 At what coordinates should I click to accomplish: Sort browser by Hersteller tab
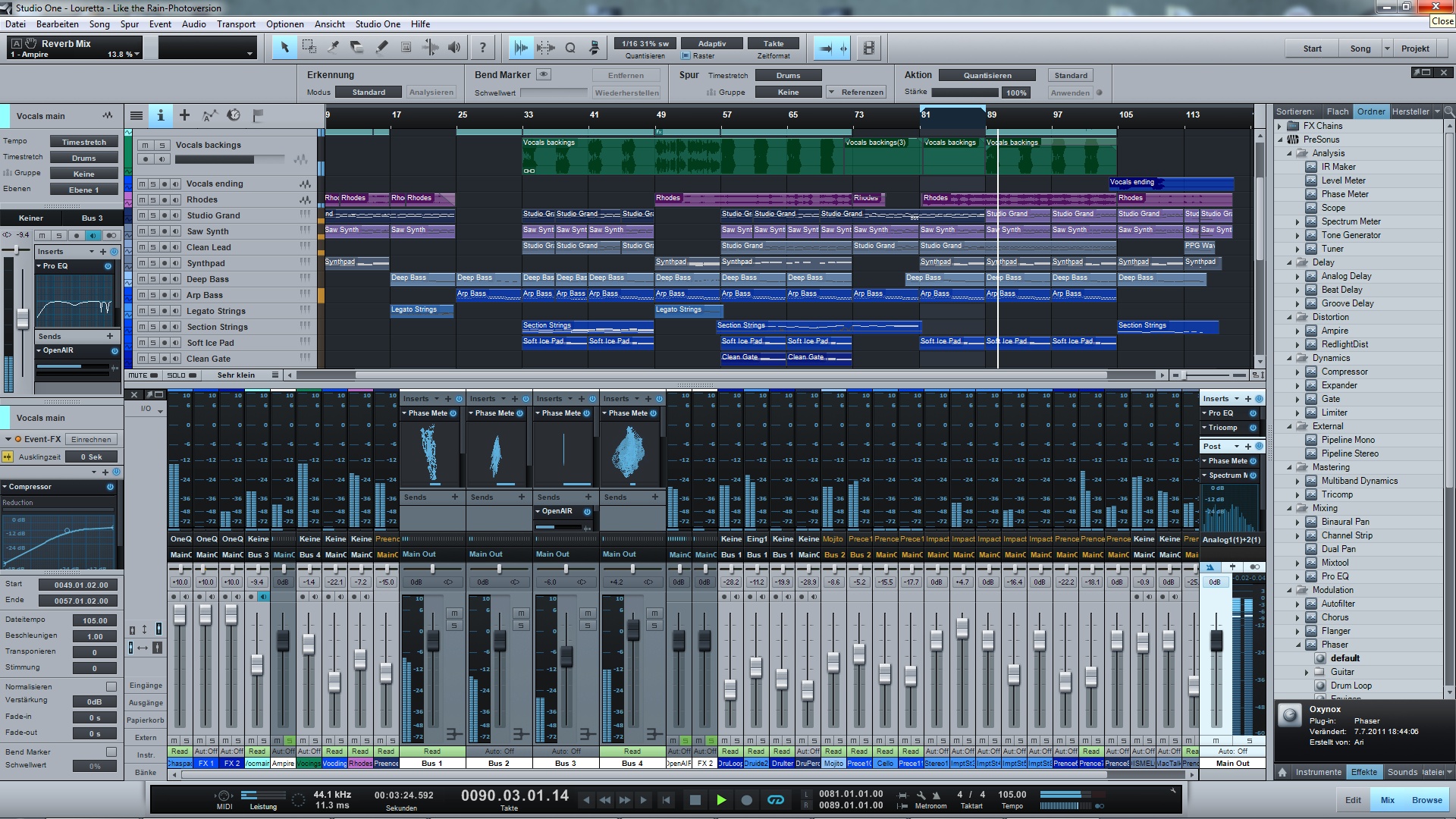click(x=1410, y=111)
